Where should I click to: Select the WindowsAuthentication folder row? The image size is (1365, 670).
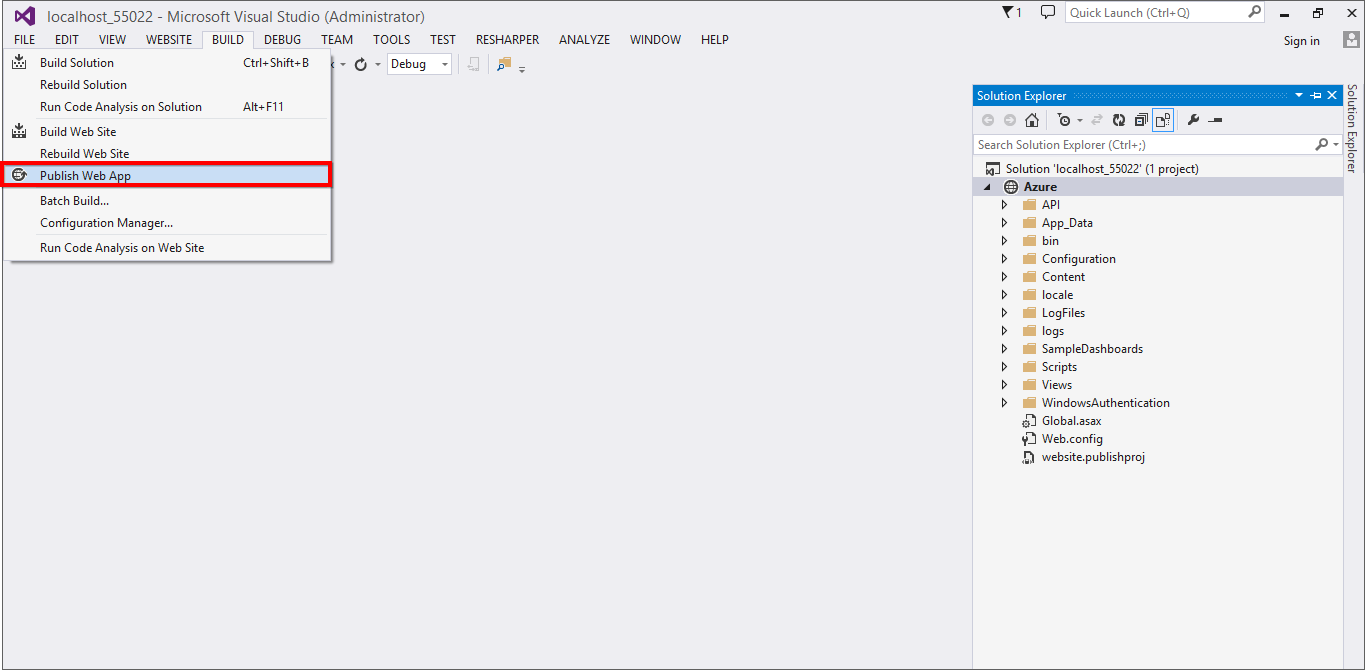point(1158,403)
